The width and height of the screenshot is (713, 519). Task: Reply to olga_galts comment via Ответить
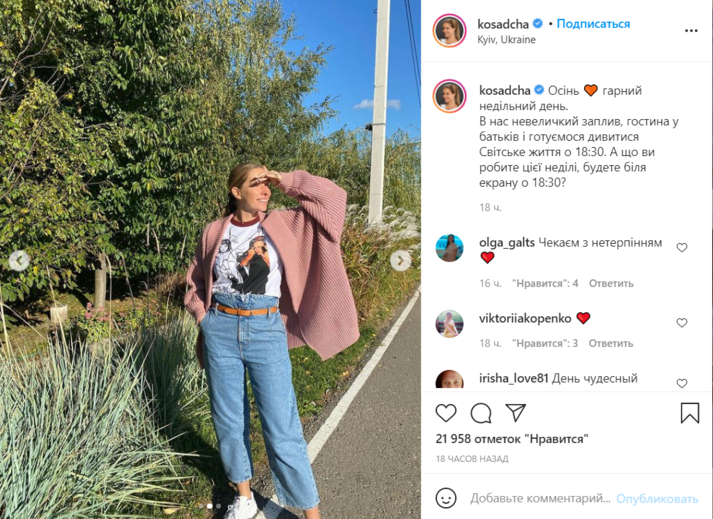pyautogui.click(x=611, y=283)
